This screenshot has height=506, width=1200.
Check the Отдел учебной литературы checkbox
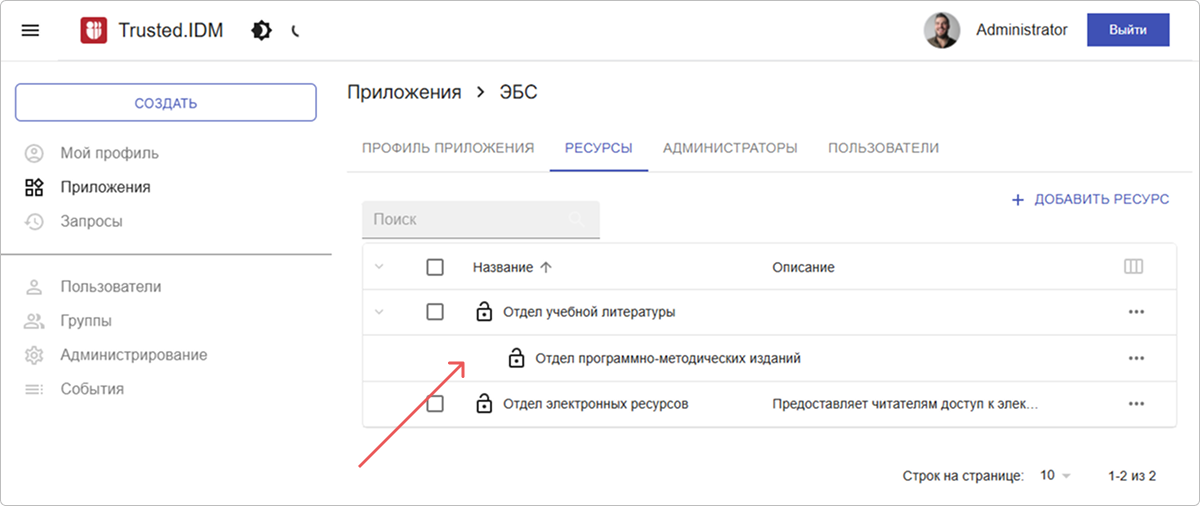[x=435, y=312]
